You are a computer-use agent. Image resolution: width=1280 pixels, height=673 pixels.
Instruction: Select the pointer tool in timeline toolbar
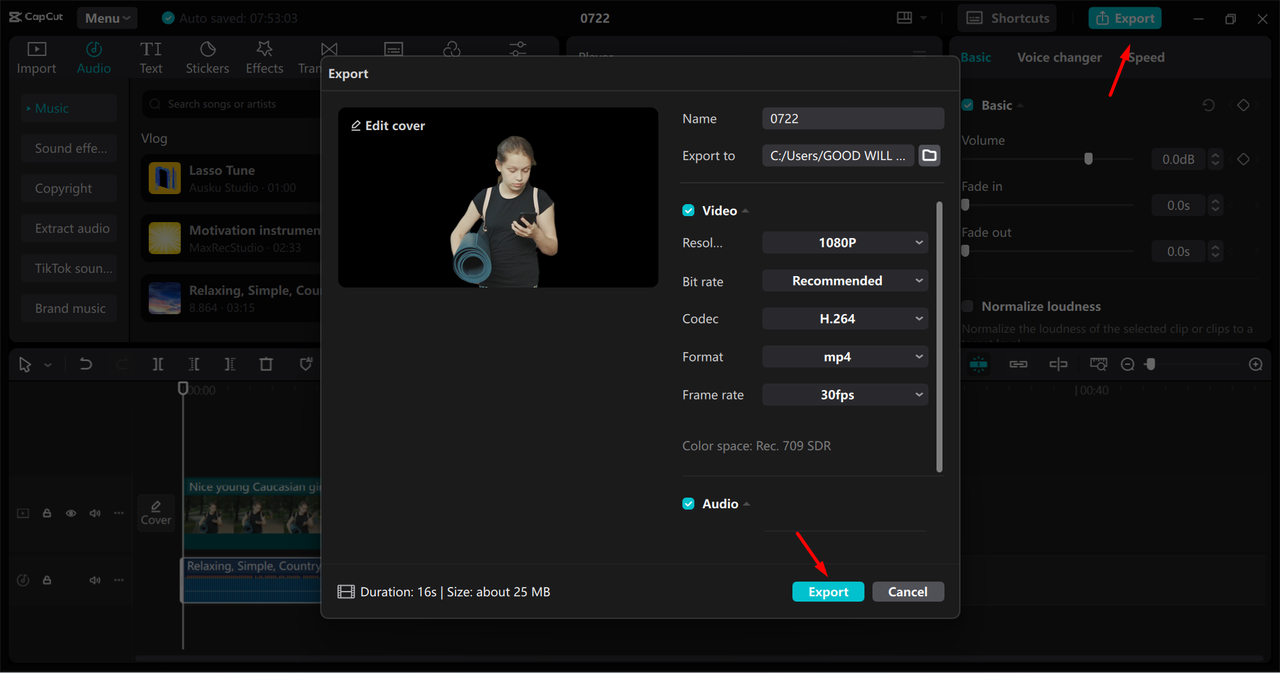click(25, 365)
